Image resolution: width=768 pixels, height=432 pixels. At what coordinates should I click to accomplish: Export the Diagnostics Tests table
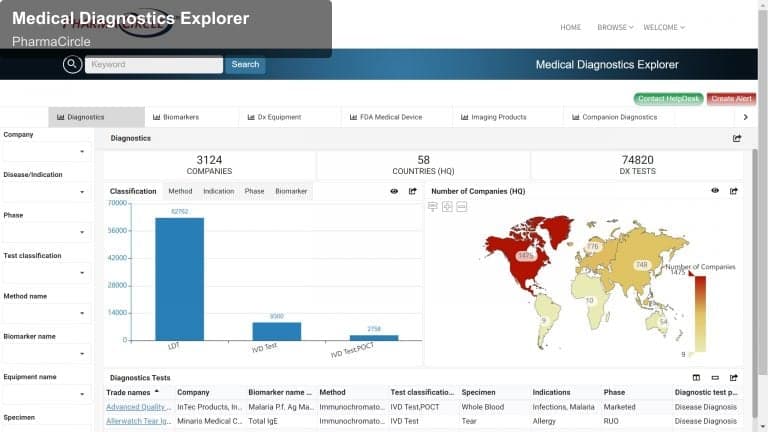[733, 378]
